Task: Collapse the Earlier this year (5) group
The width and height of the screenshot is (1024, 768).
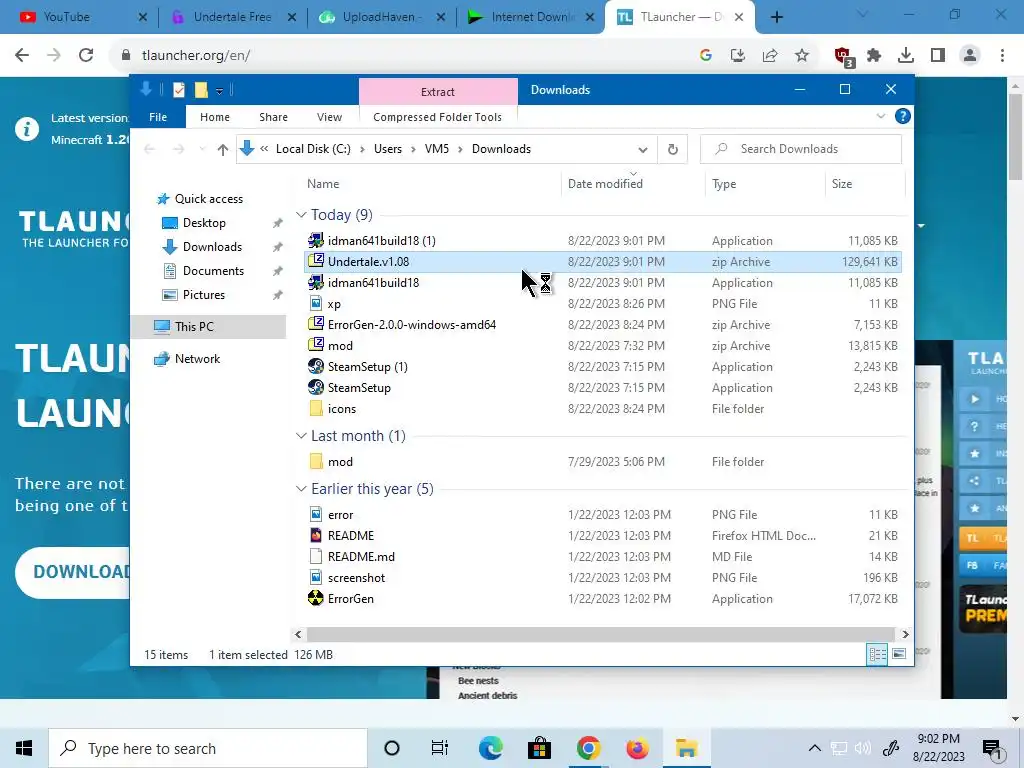Action: click(x=301, y=488)
